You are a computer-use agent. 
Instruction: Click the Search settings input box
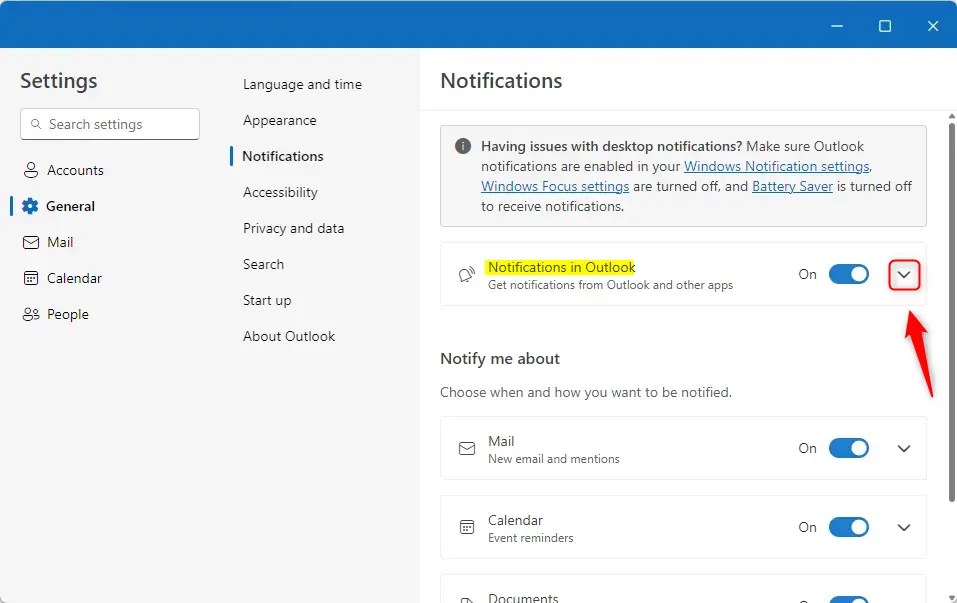[109, 124]
